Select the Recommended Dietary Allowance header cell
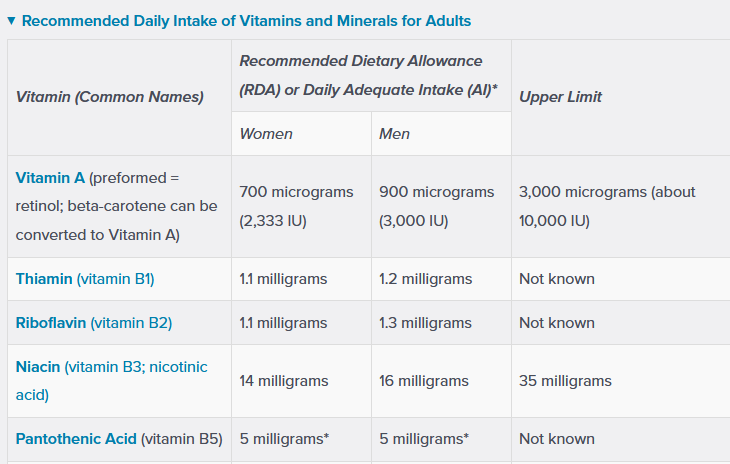730x464 pixels. (372, 75)
